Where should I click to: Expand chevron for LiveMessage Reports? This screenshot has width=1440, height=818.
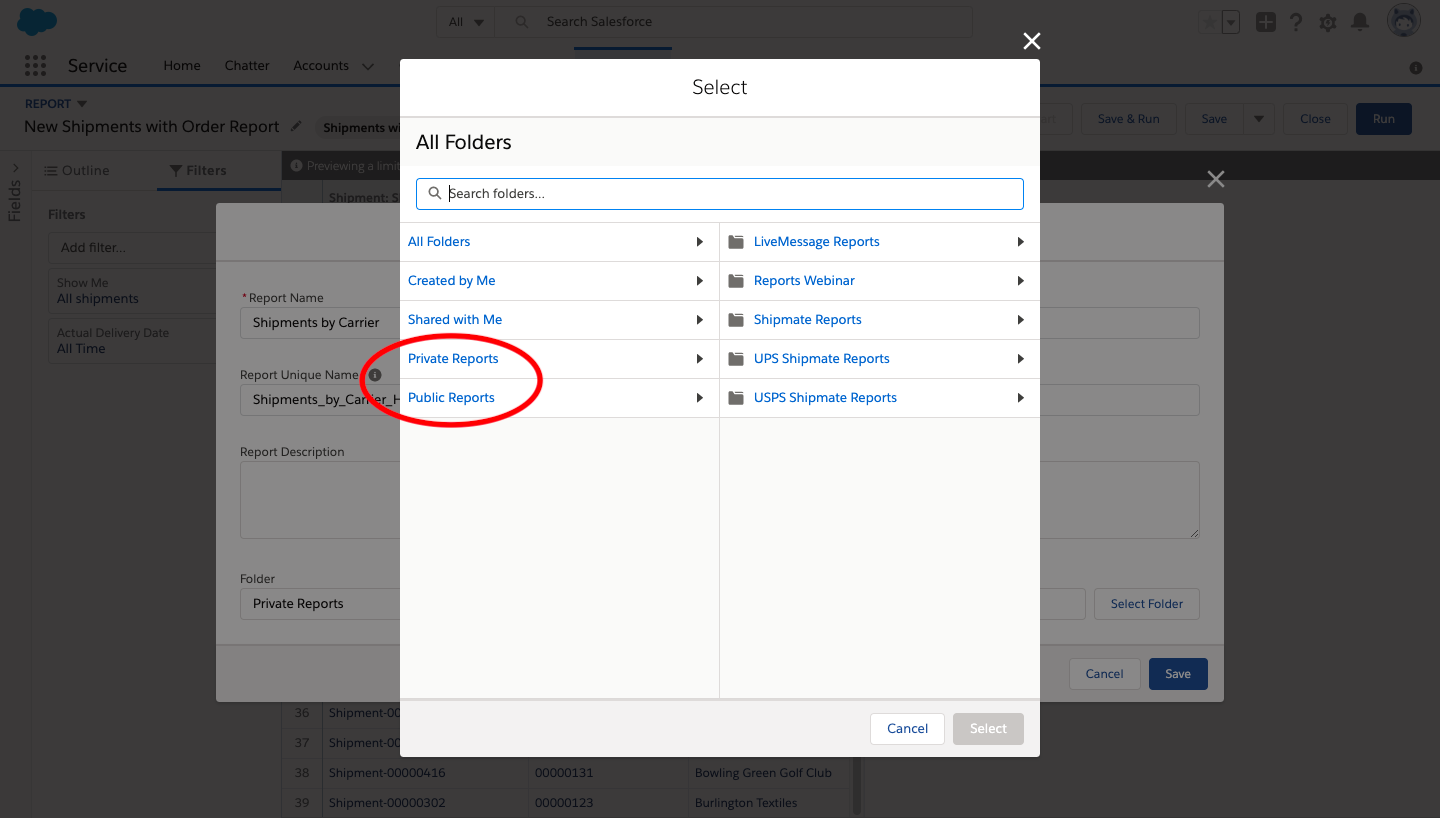pyautogui.click(x=1020, y=242)
